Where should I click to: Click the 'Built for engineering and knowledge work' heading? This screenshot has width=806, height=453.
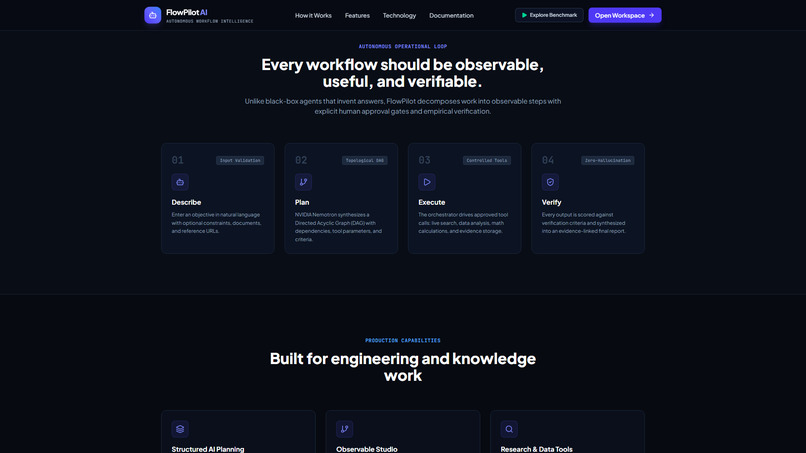tap(403, 367)
